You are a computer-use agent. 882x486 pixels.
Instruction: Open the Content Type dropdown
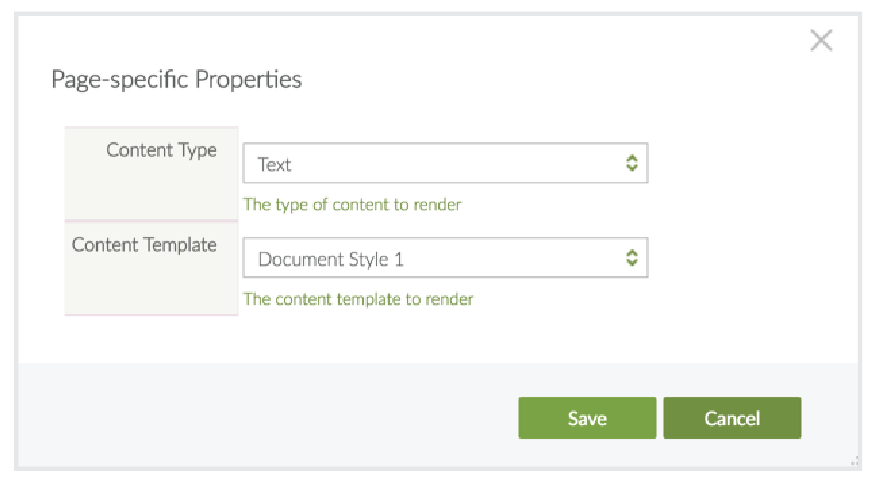(x=445, y=164)
